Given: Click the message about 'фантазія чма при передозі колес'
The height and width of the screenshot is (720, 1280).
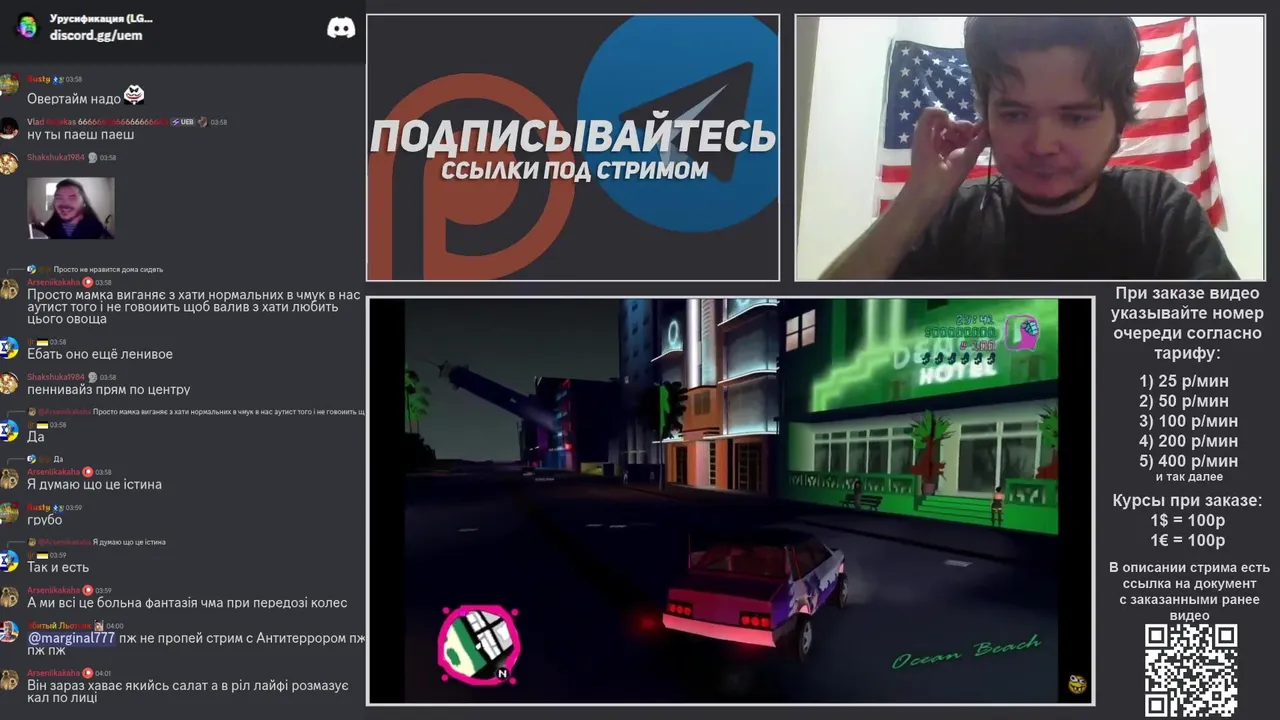Looking at the screenshot, I should pyautogui.click(x=187, y=603).
